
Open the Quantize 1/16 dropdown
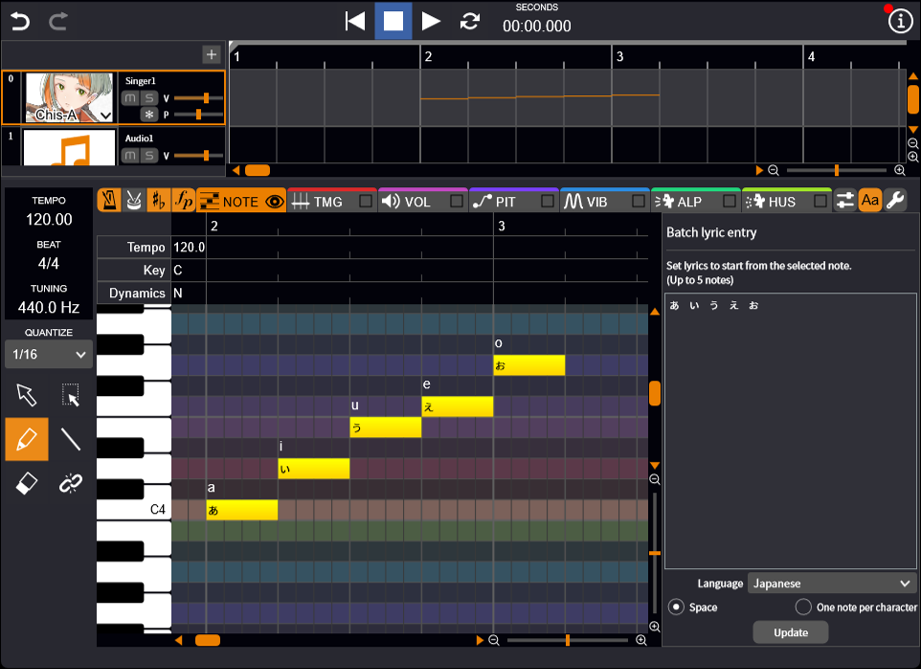tap(48, 354)
